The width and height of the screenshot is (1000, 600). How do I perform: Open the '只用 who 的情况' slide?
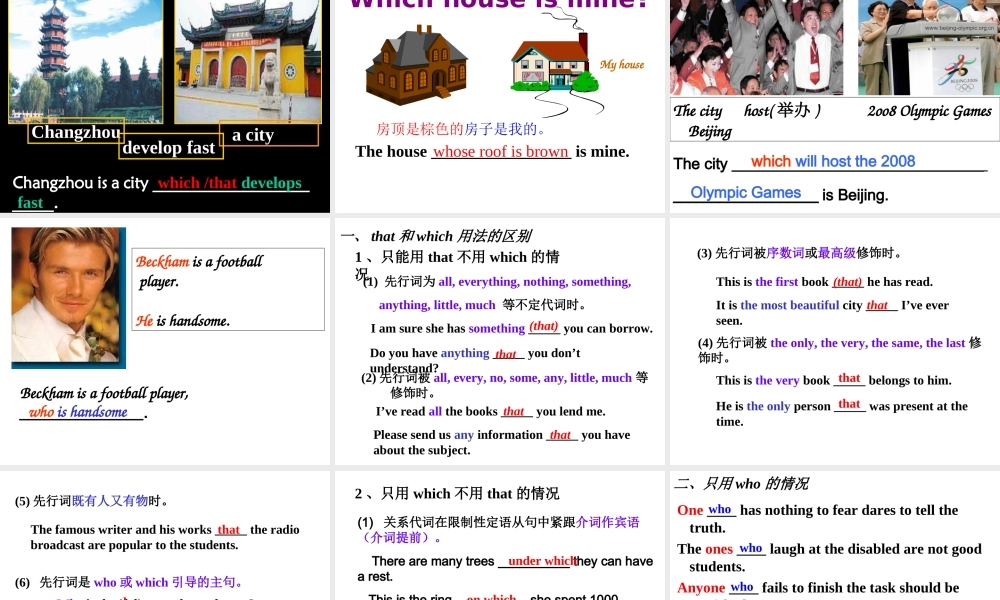click(x=835, y=536)
